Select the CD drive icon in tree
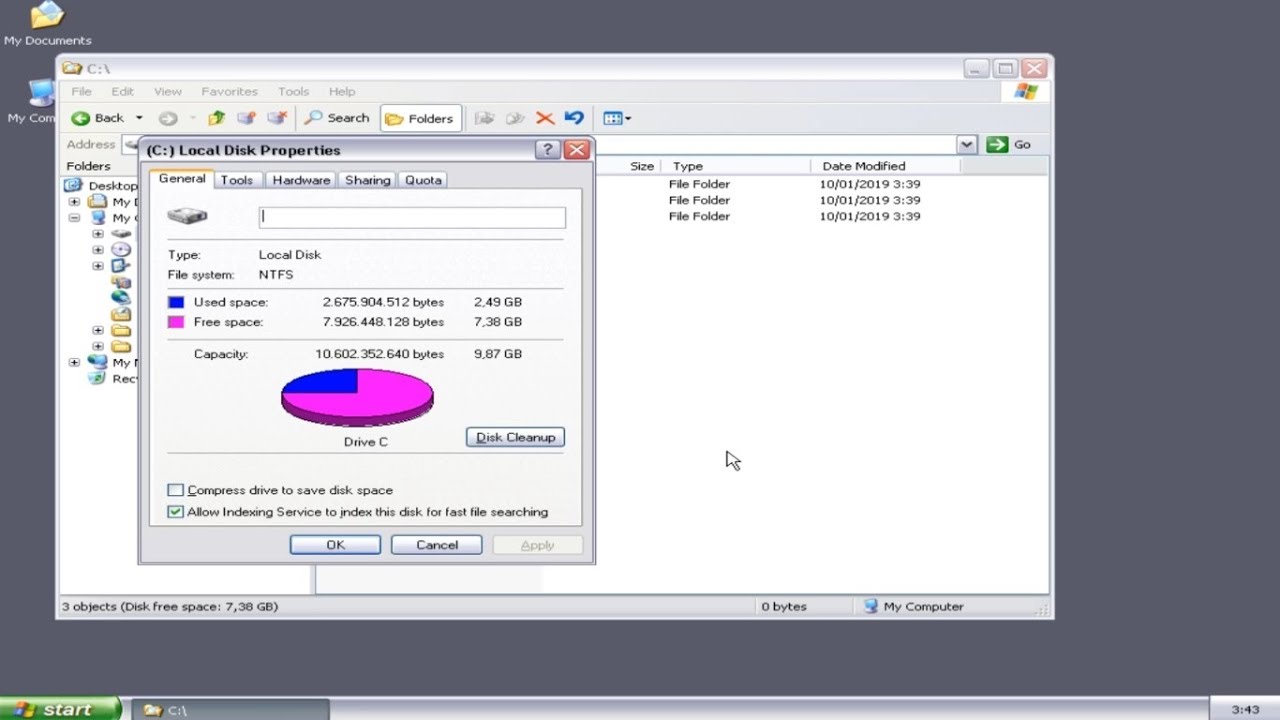 click(121, 250)
